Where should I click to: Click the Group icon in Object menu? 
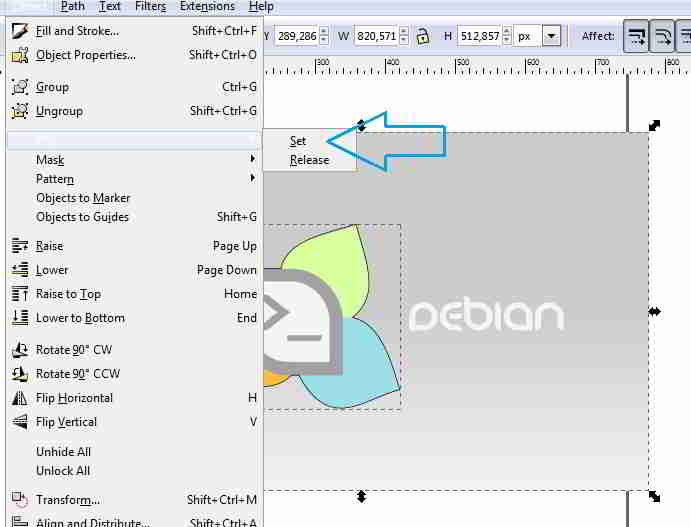[x=19, y=87]
